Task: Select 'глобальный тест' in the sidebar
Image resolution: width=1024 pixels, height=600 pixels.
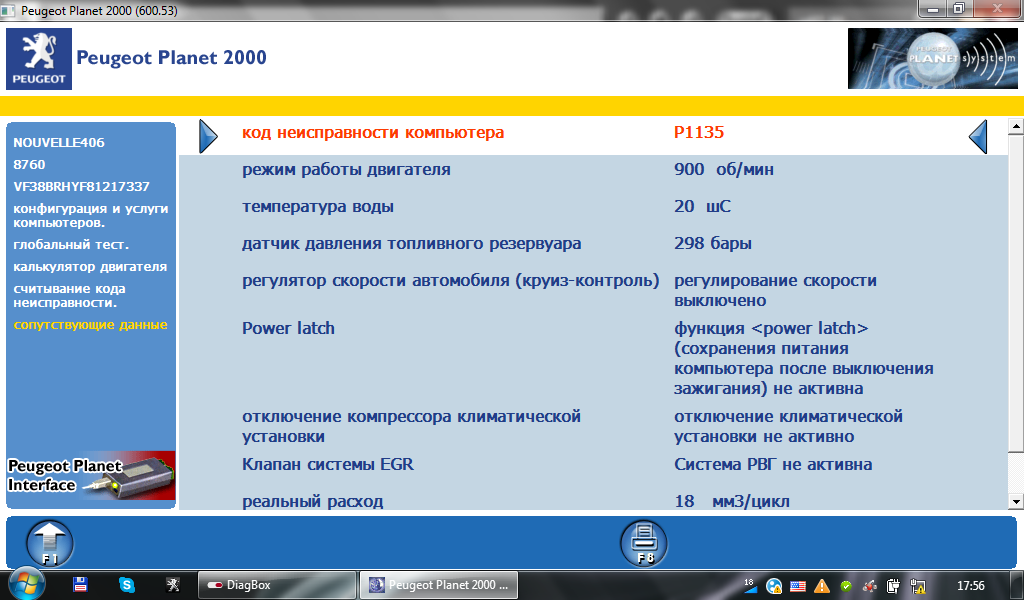Action: [71, 244]
